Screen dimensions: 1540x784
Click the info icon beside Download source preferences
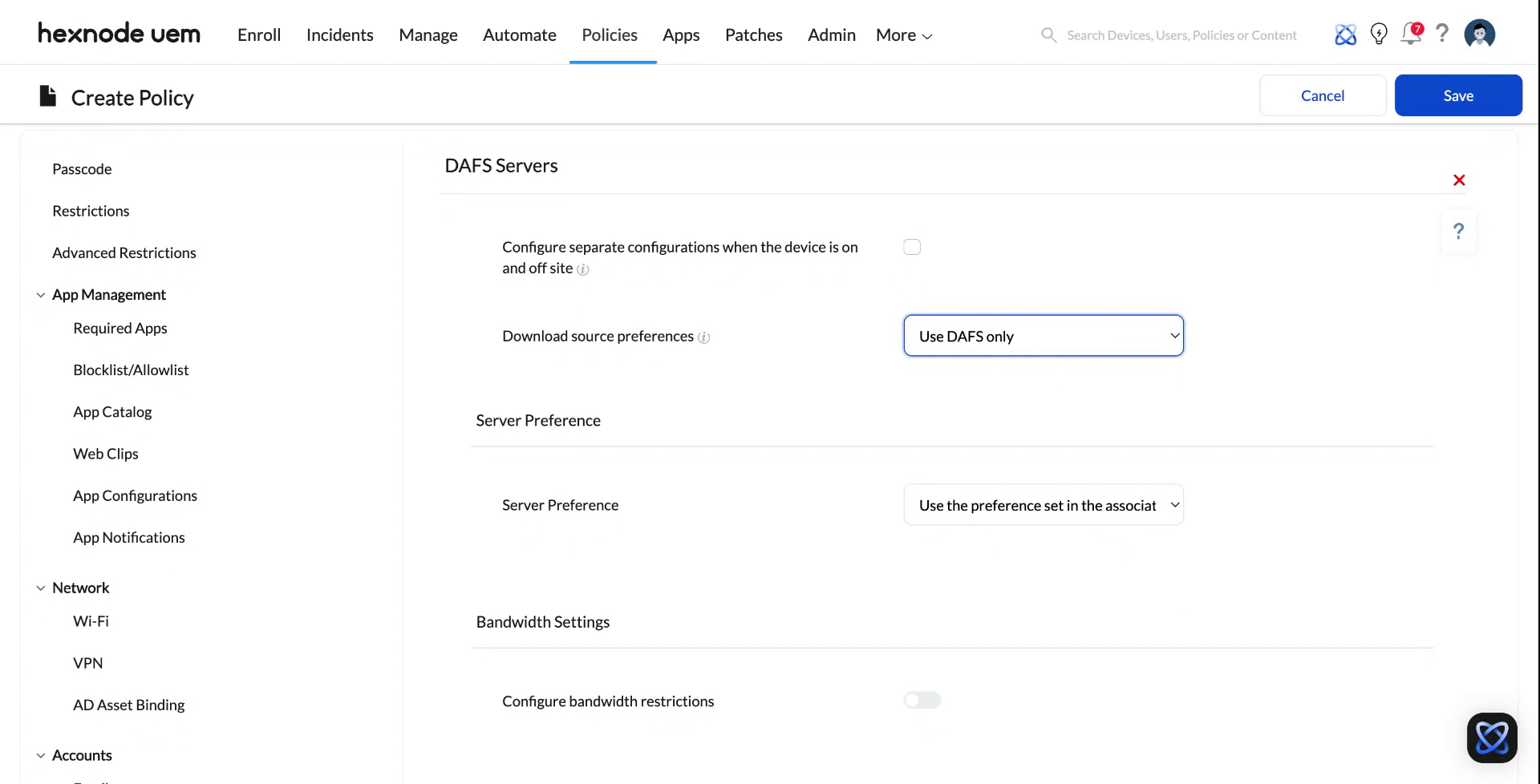coord(703,337)
